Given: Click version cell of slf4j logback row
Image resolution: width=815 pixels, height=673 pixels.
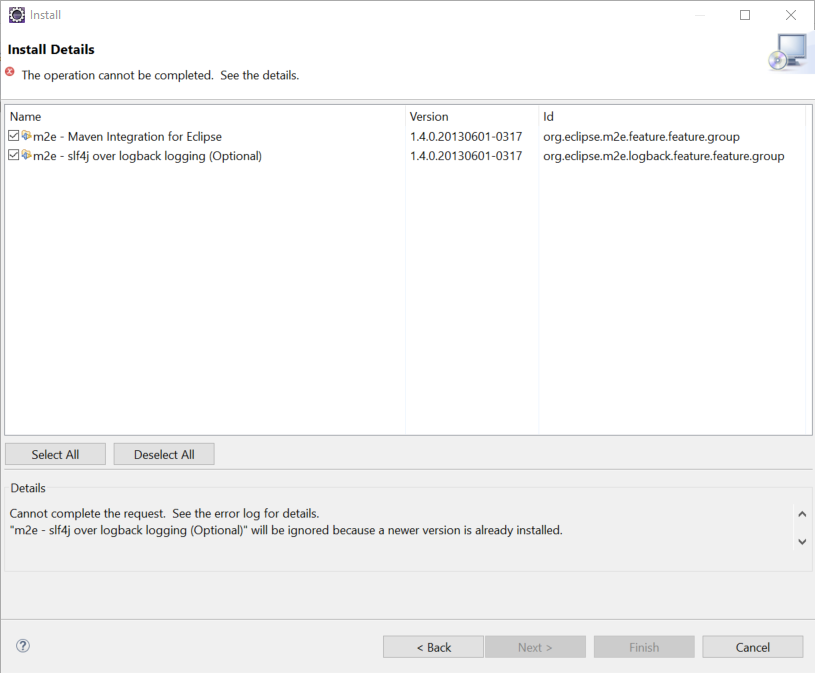Looking at the screenshot, I should pos(466,156).
